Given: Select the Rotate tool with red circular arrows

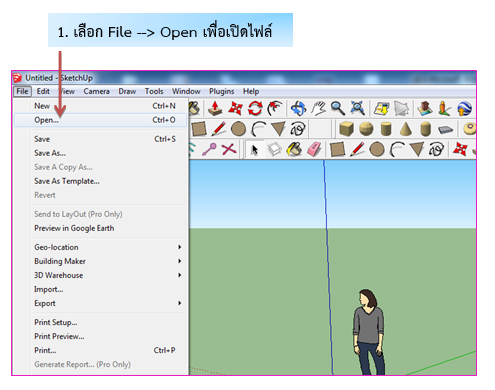Looking at the screenshot, I should 255,108.
